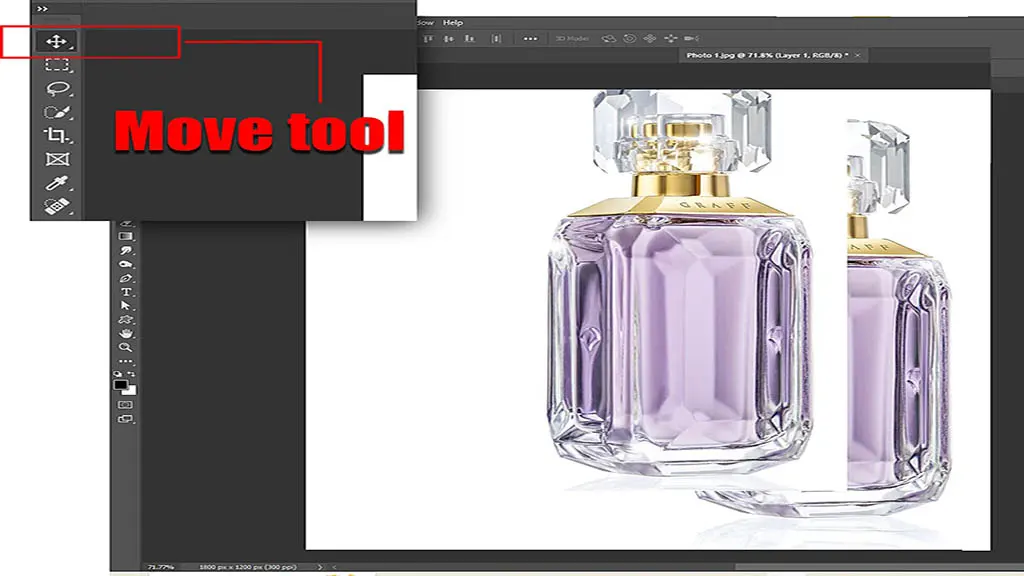Image resolution: width=1024 pixels, height=576 pixels.
Task: Select the Eyedropper tool
Action: tap(57, 183)
